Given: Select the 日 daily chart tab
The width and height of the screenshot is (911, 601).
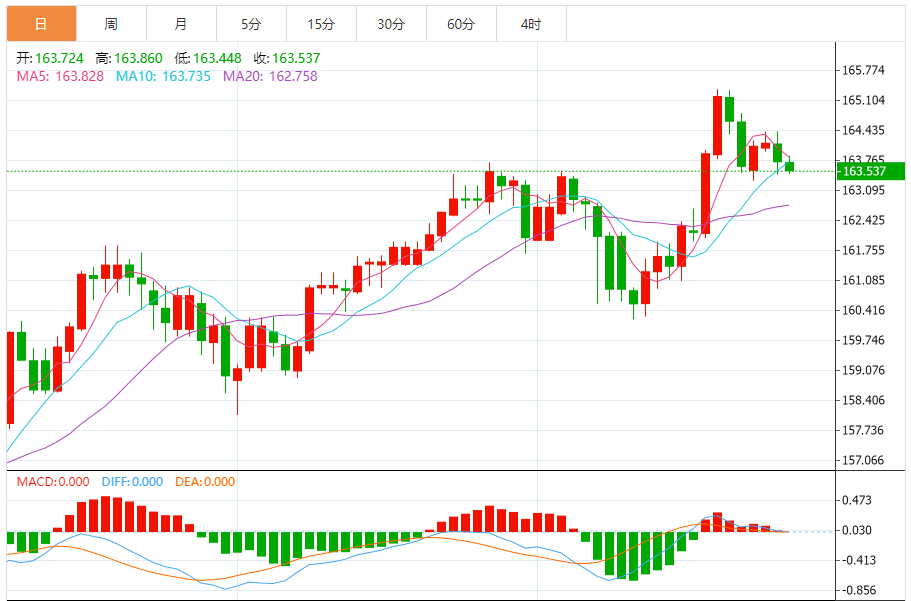Looking at the screenshot, I should (x=41, y=24).
